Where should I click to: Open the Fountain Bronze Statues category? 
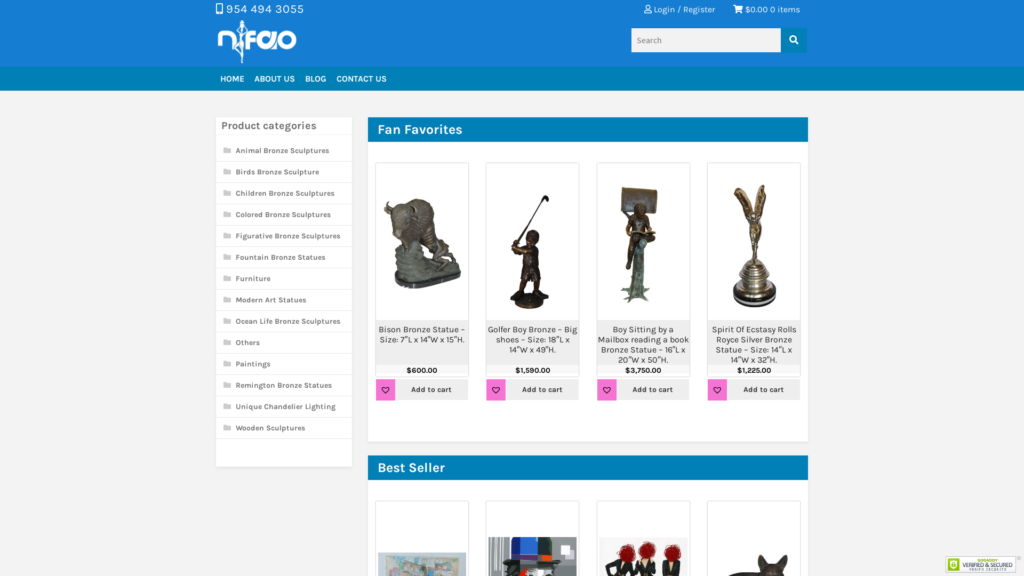click(280, 257)
